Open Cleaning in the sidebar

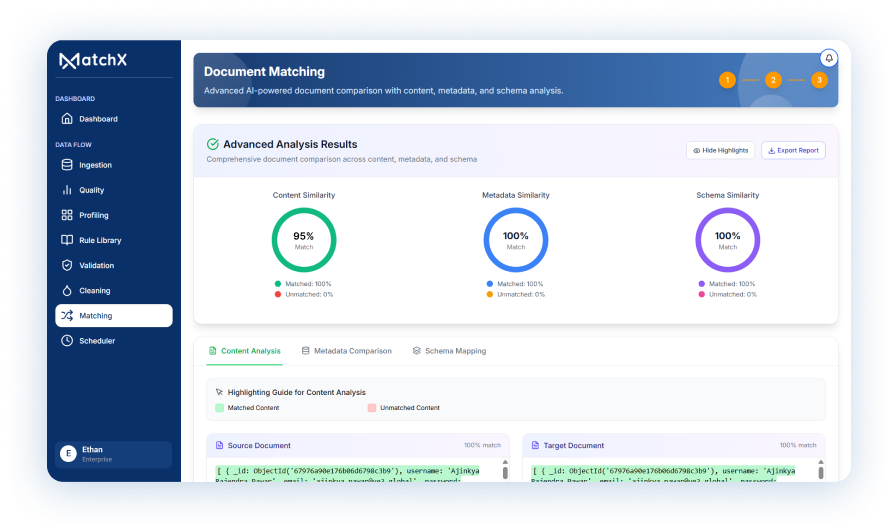(114, 290)
